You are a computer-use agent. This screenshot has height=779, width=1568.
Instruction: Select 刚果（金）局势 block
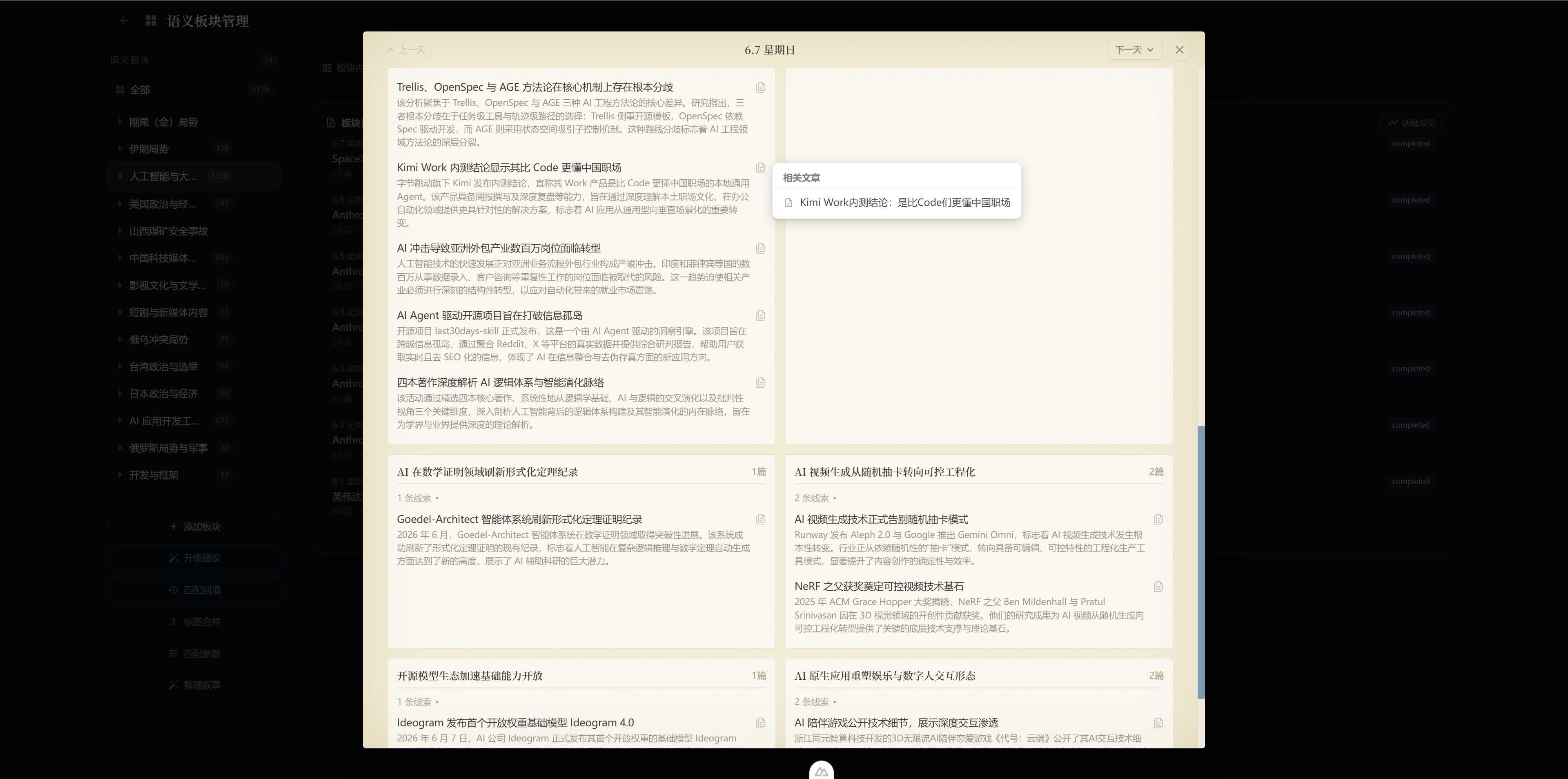[x=194, y=122]
